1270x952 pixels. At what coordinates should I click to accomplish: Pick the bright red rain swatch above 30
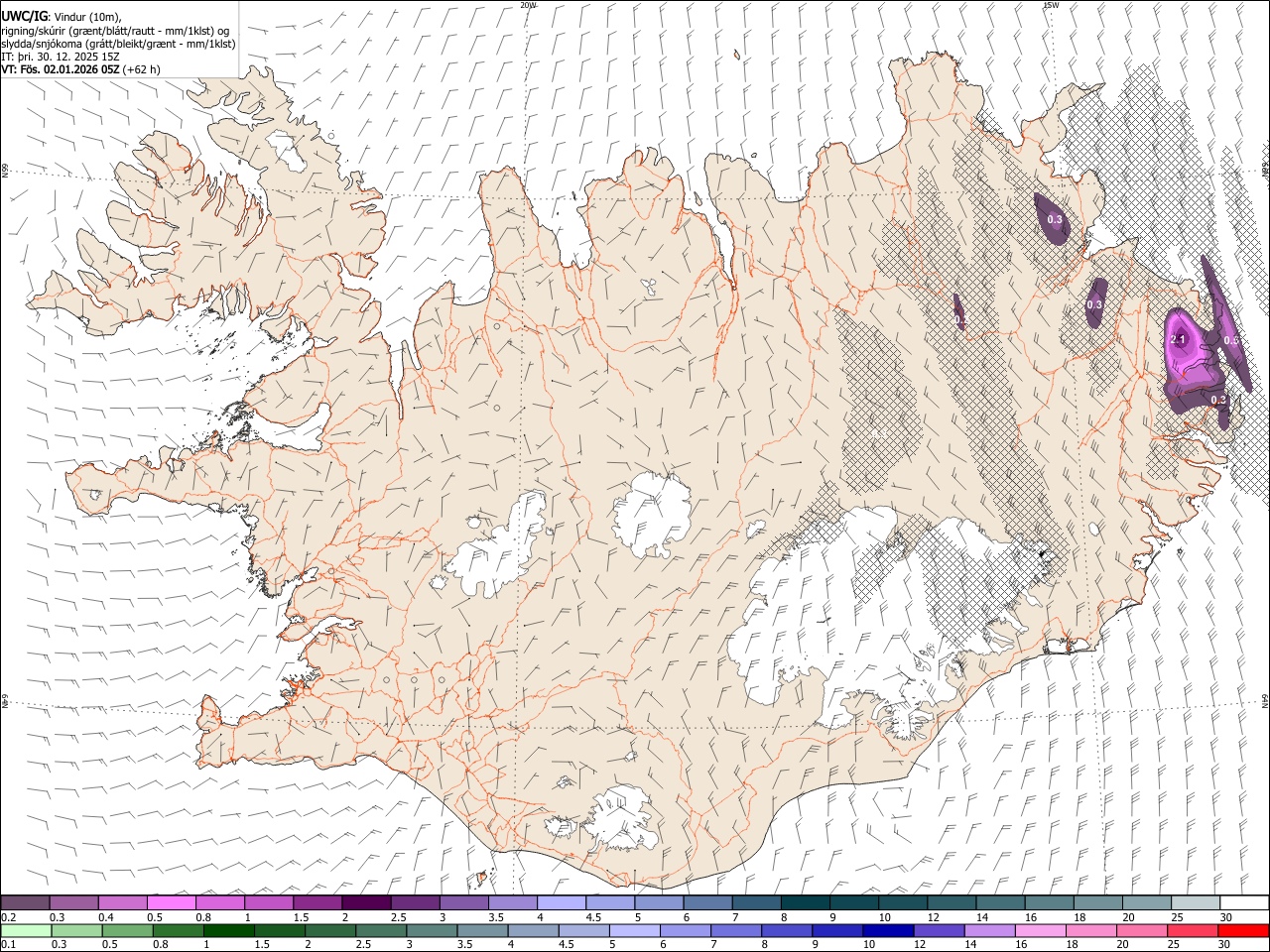point(1243,930)
